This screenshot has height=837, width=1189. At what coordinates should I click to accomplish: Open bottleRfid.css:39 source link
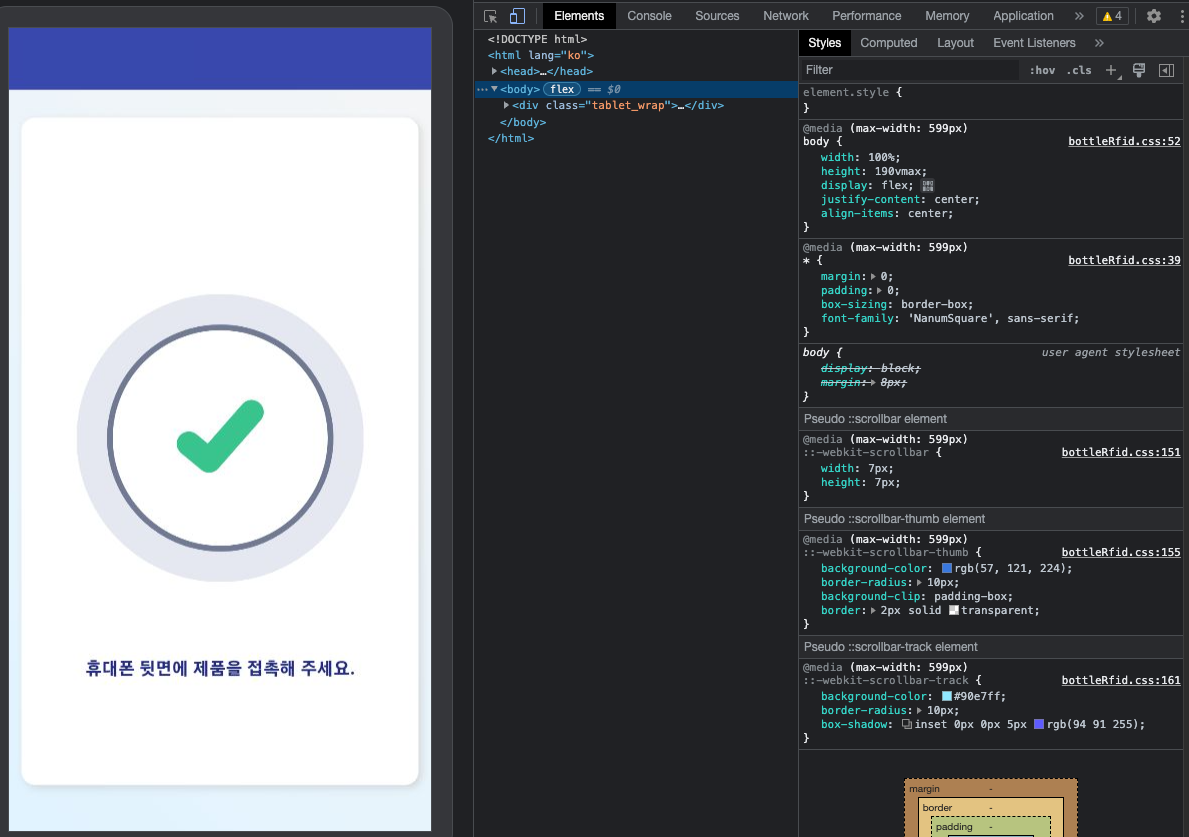click(1124, 261)
